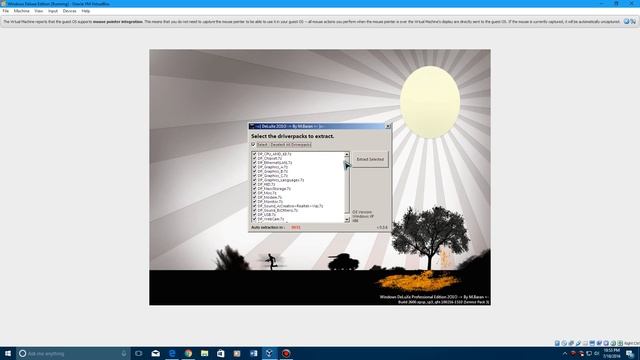Image resolution: width=640 pixels, height=360 pixels.
Task: Click the driver list scroll-up arrow
Action: tap(347, 154)
